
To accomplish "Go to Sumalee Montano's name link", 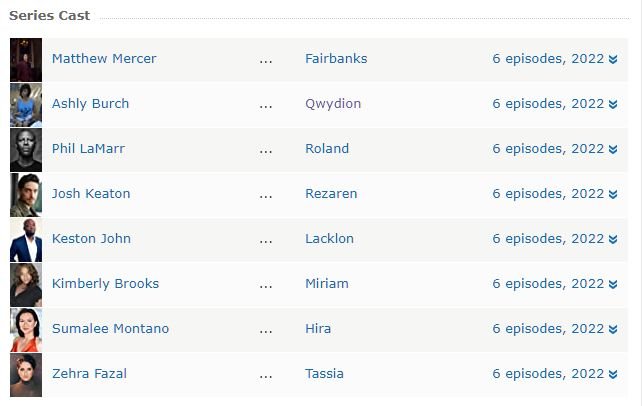I will click(x=110, y=328).
